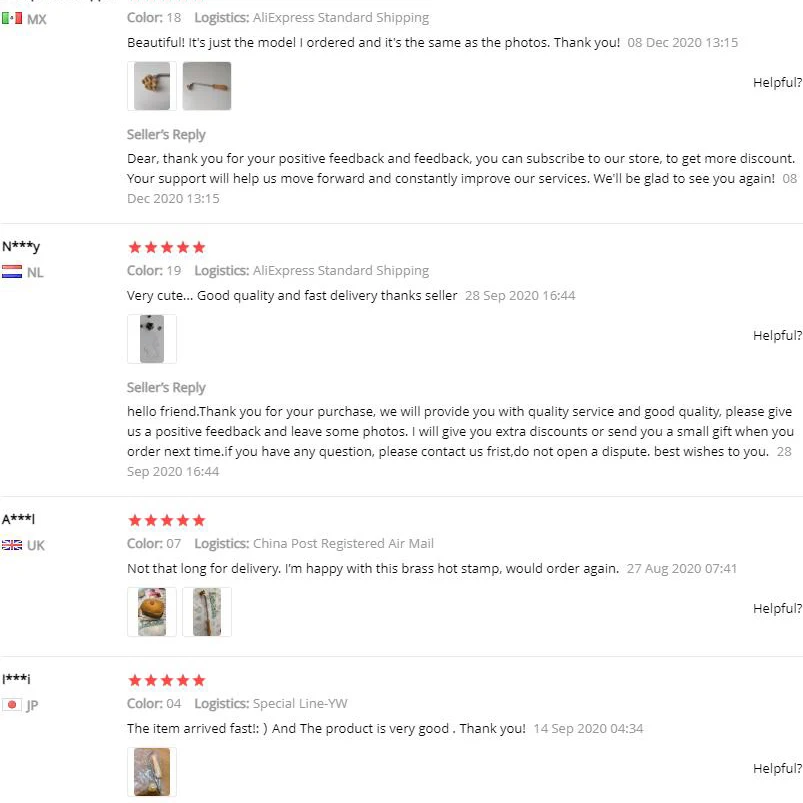This screenshot has height=803, width=803.
Task: Mark MX review as Helpful
Action: (777, 83)
